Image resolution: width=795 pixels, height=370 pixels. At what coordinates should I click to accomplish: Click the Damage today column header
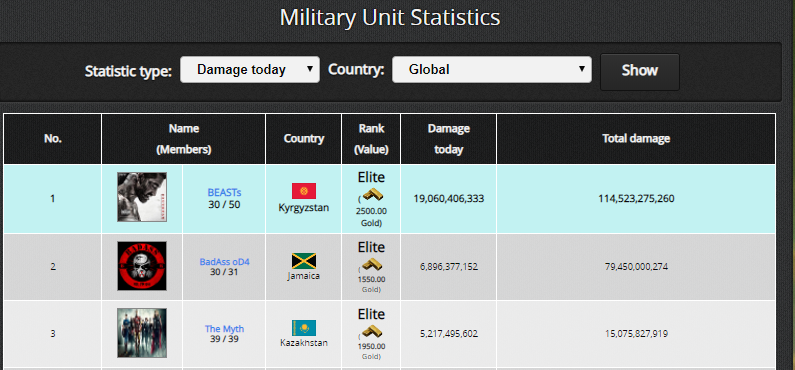point(449,139)
